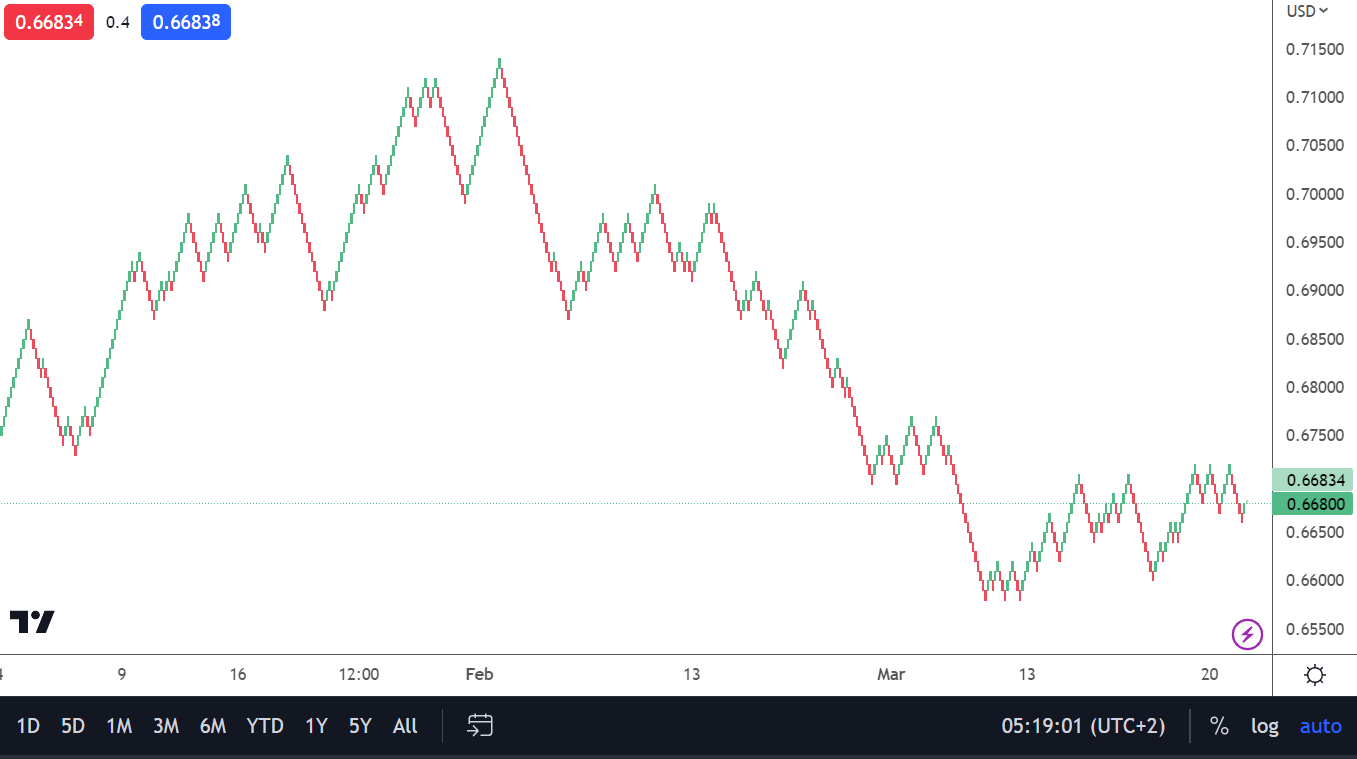The height and width of the screenshot is (759, 1357).
Task: Toggle auto scale mode
Action: (1320, 726)
